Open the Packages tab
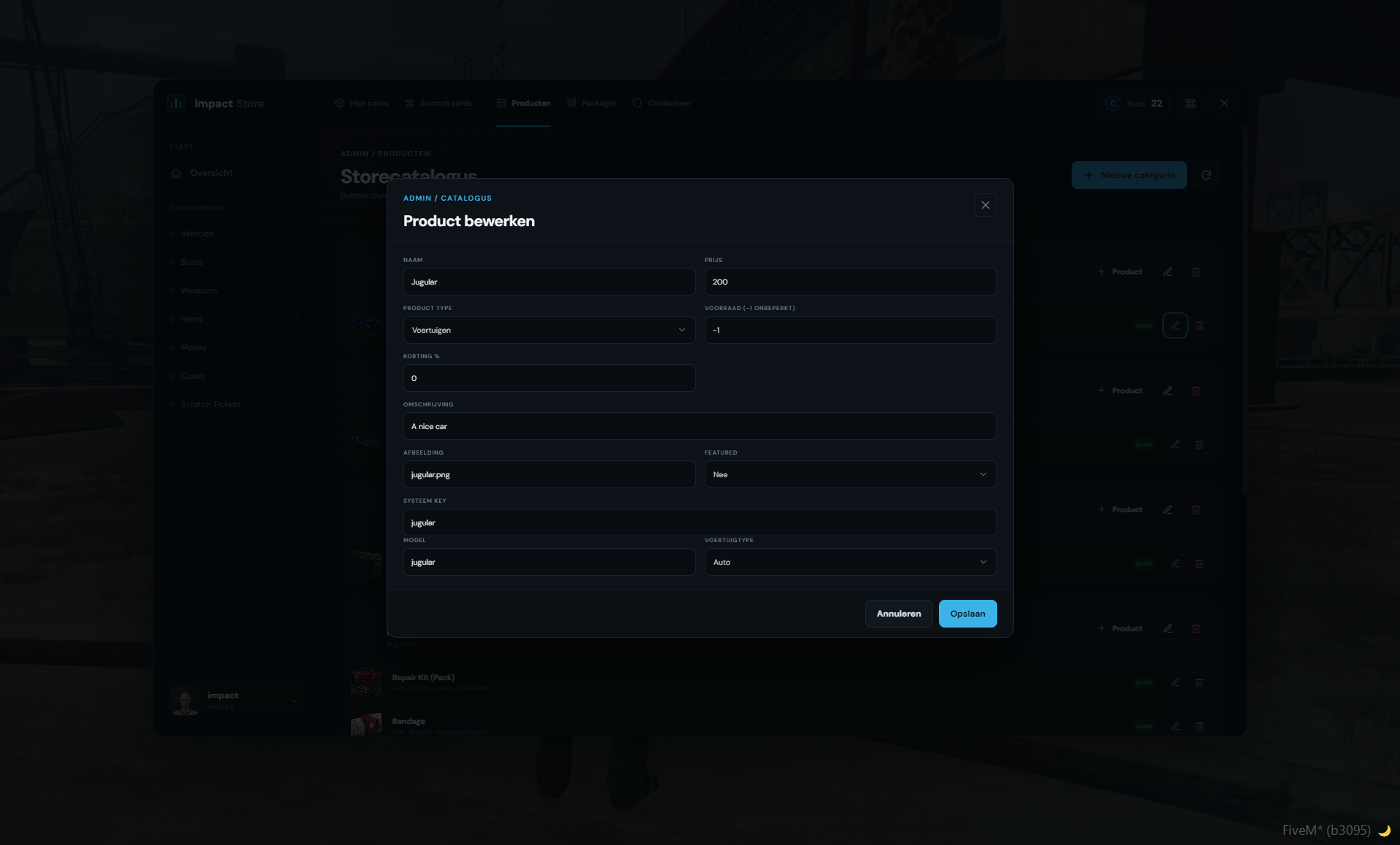The height and width of the screenshot is (845, 1400). (592, 104)
